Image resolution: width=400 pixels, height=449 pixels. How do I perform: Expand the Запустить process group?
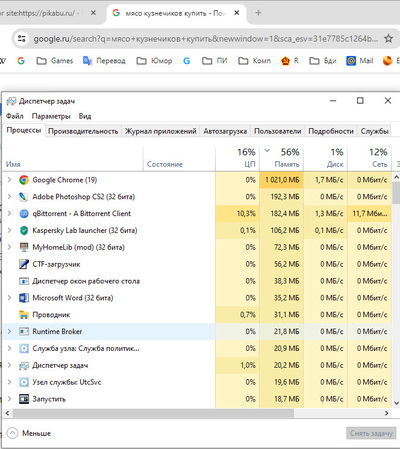(x=9, y=399)
